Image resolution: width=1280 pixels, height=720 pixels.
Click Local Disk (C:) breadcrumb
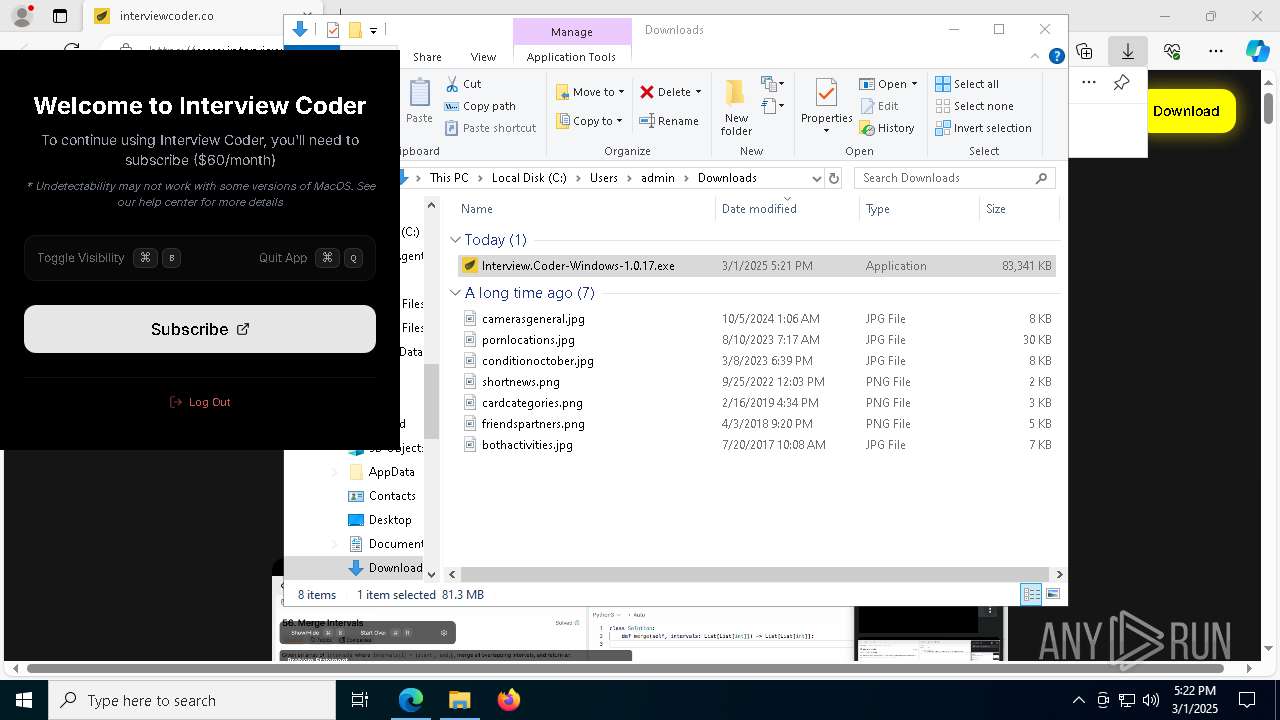pos(529,178)
